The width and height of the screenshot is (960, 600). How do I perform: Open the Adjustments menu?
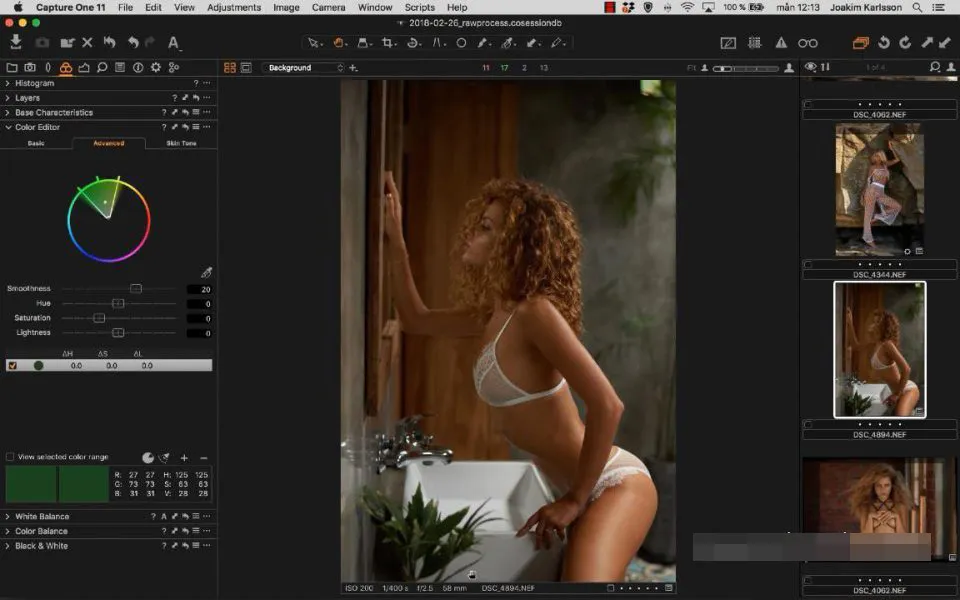(234, 7)
